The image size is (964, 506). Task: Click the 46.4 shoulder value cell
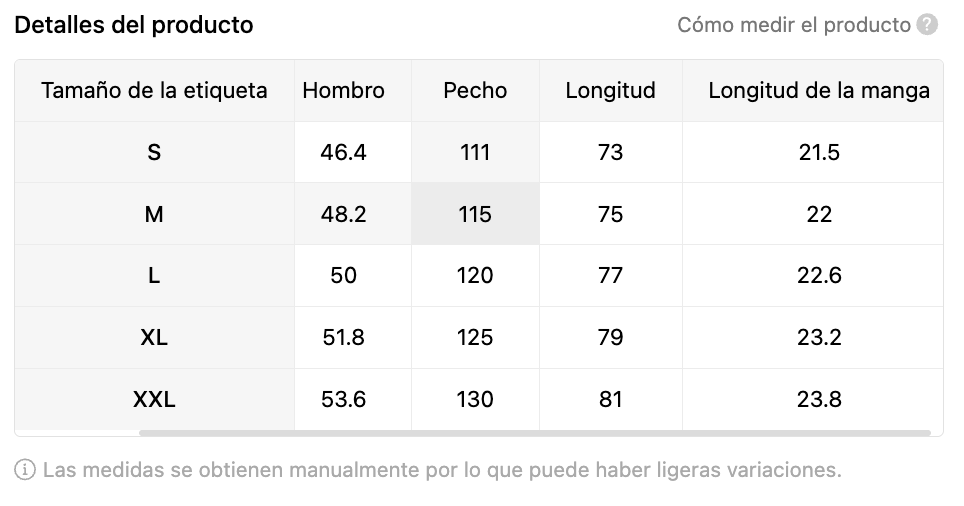[343, 152]
